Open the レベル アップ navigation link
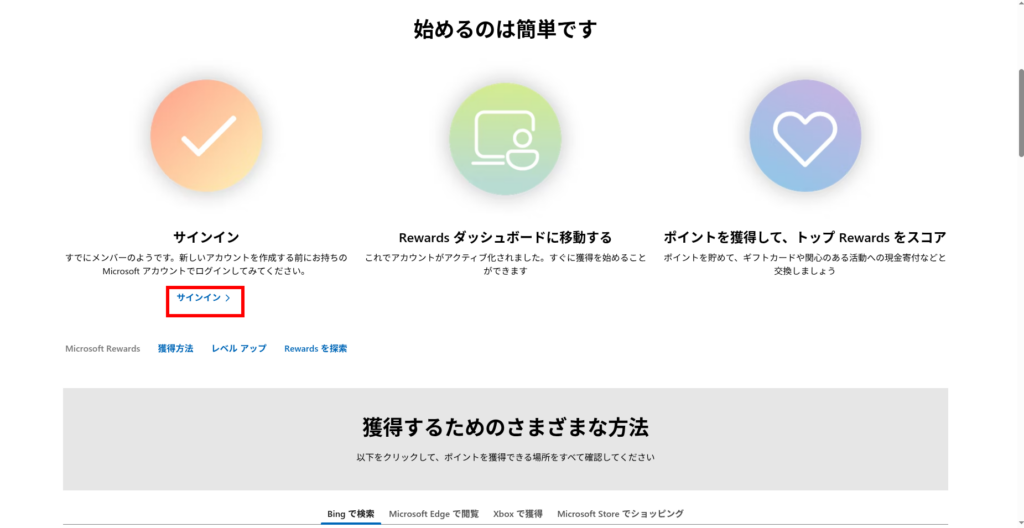The width and height of the screenshot is (1024, 528). (x=239, y=349)
